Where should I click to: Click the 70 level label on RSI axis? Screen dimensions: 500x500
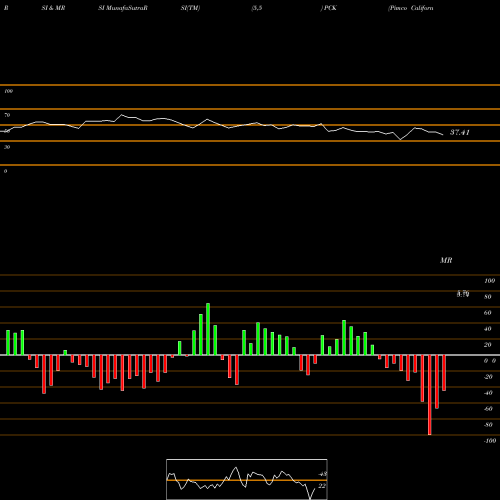coord(7,115)
